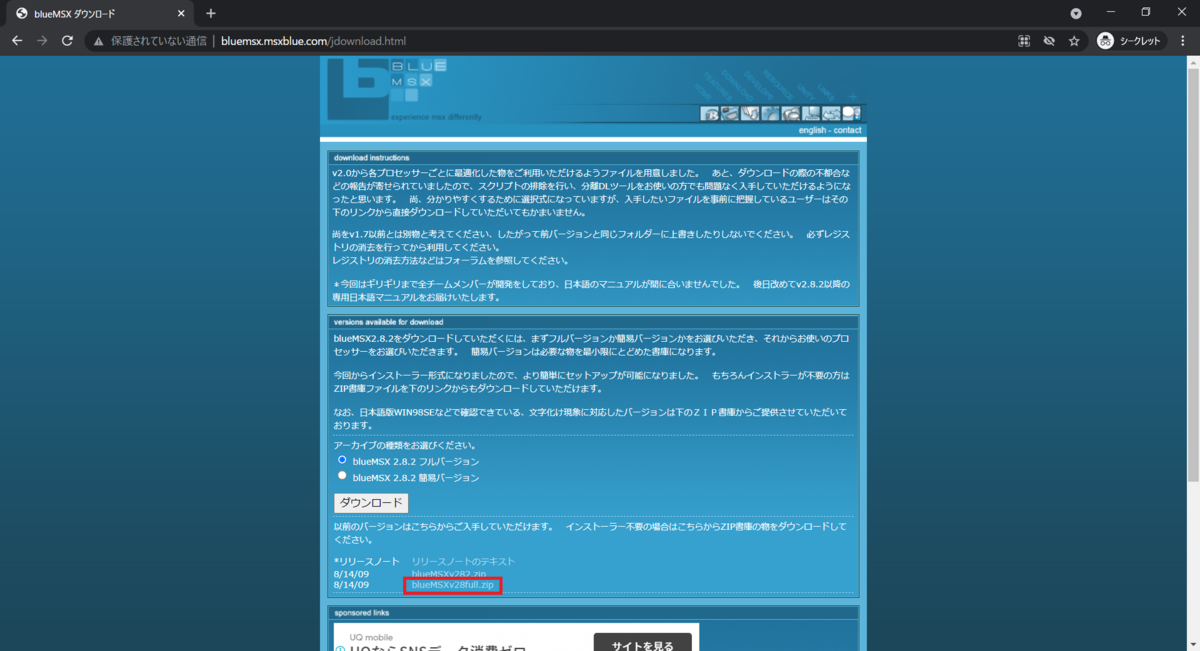The image size is (1200, 651).
Task: Open a new tab with plus button
Action: click(211, 13)
